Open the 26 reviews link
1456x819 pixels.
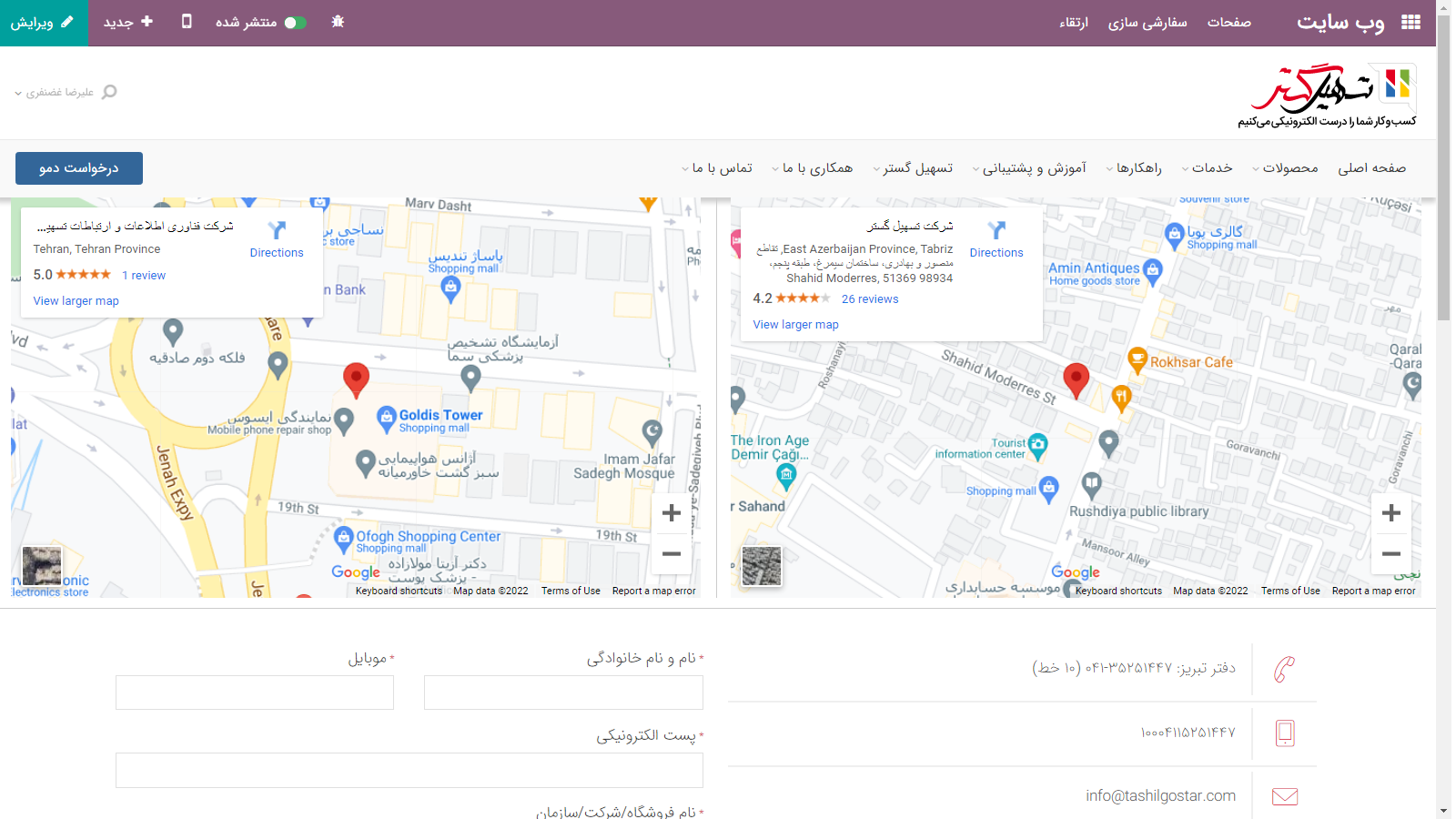pyautogui.click(x=870, y=299)
